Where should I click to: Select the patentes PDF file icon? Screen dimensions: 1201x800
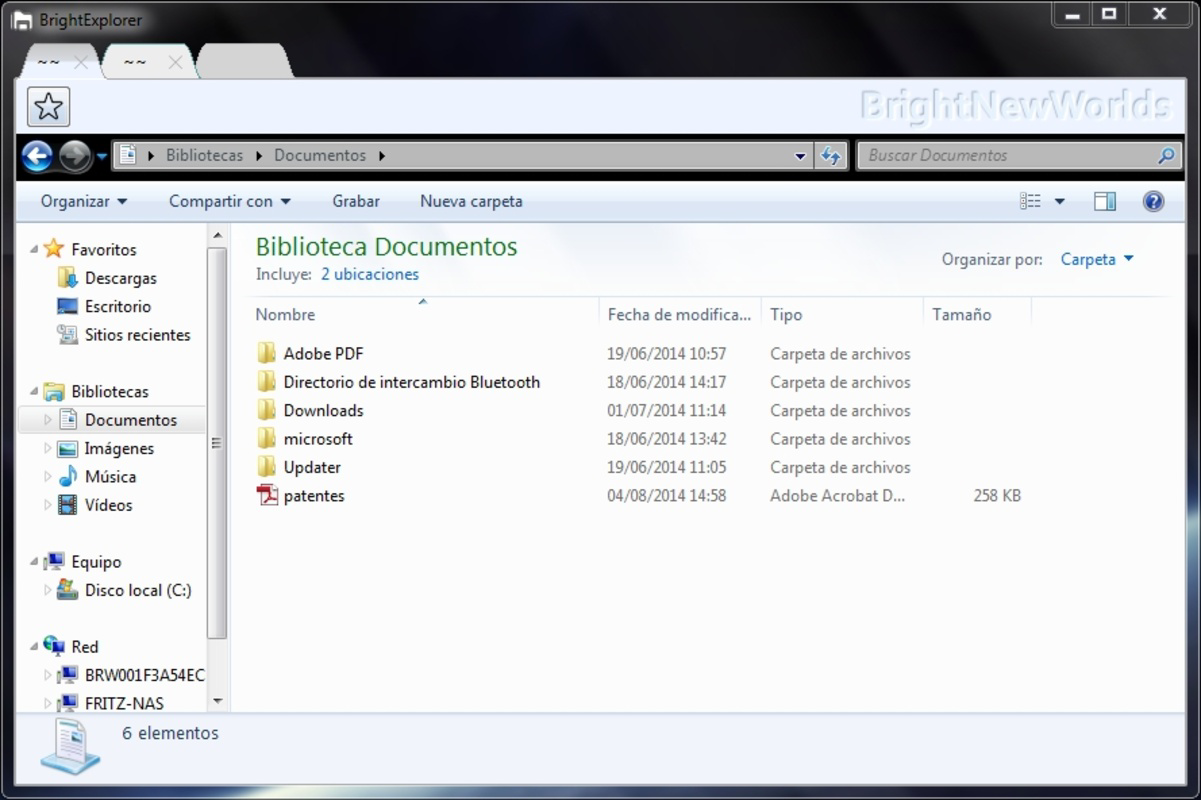click(267, 495)
